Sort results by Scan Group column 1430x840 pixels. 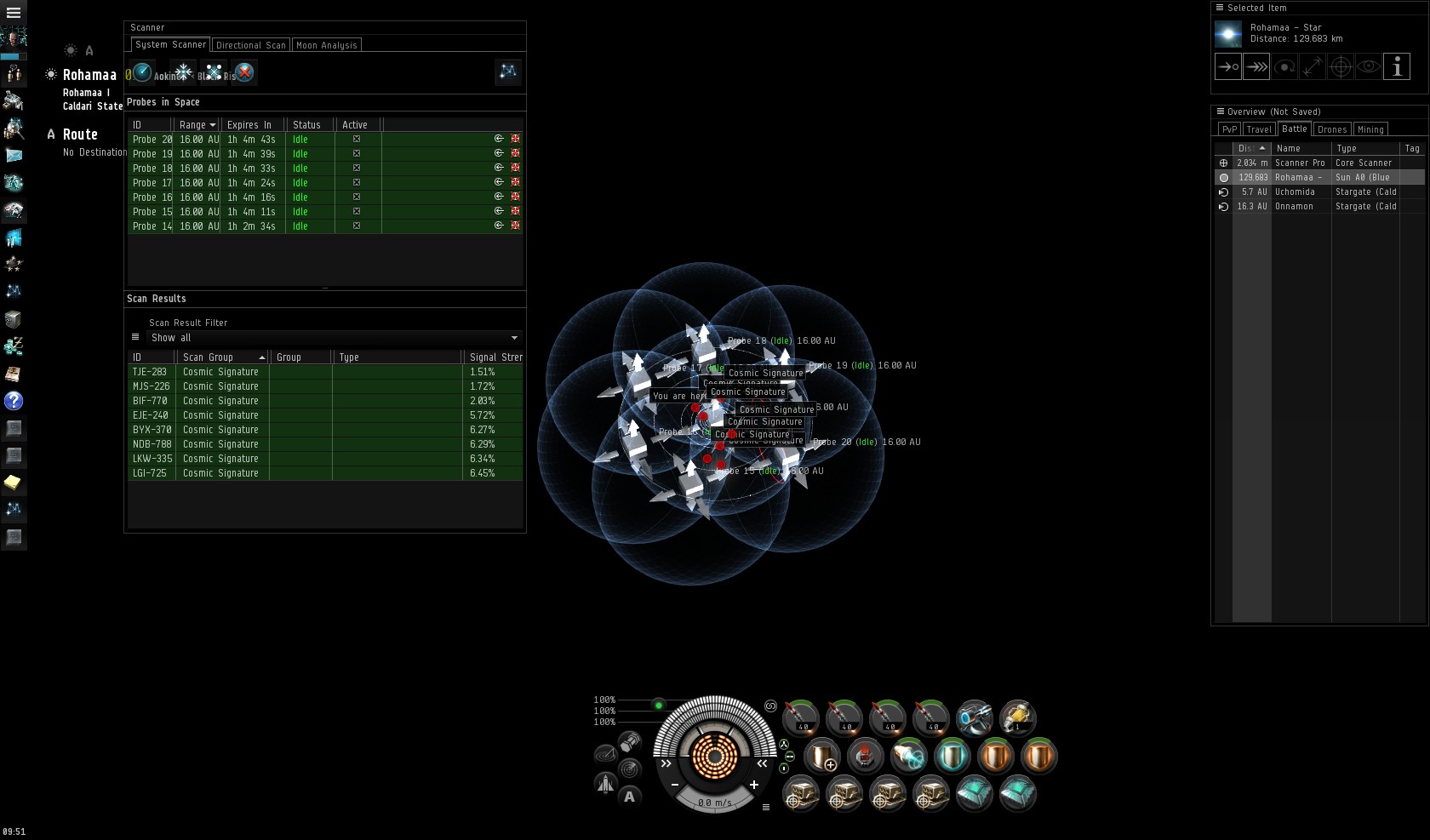point(223,357)
